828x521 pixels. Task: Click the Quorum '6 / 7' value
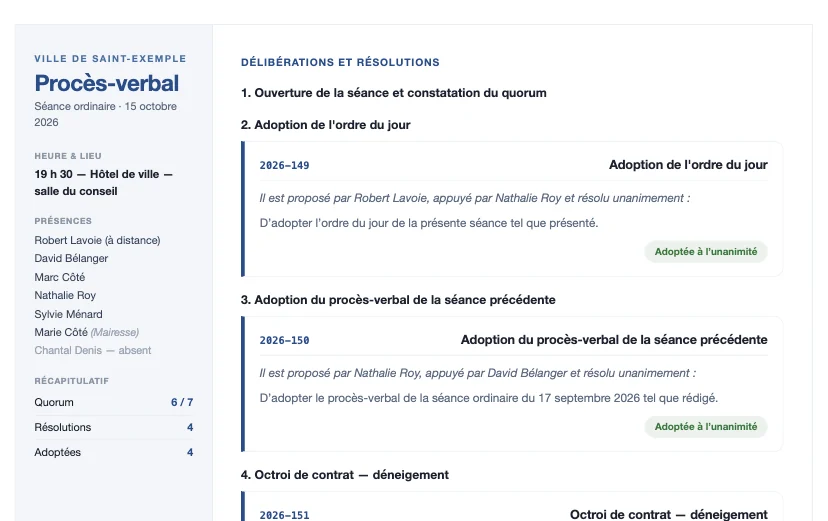(x=182, y=402)
